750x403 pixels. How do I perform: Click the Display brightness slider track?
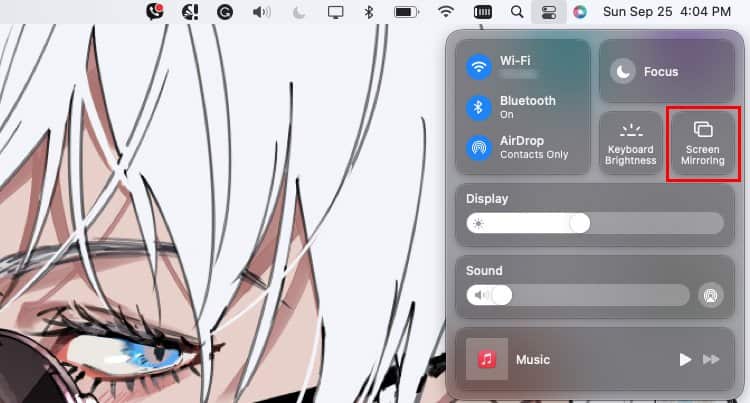[595, 224]
